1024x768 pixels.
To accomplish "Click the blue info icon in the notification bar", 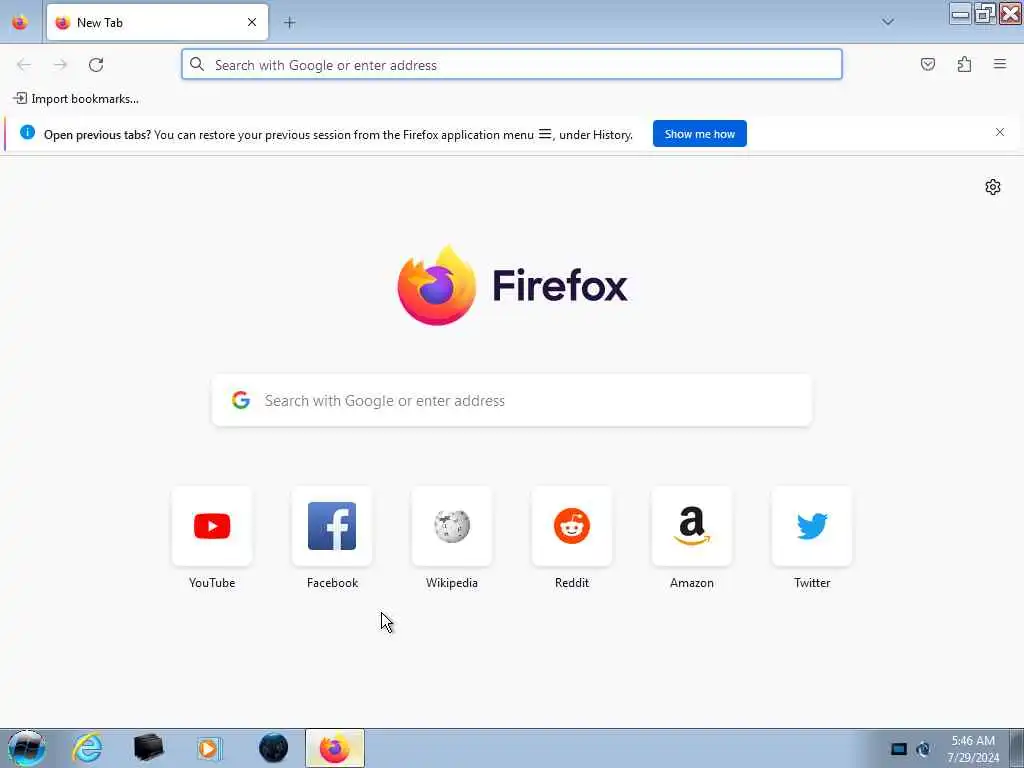I will [x=27, y=133].
